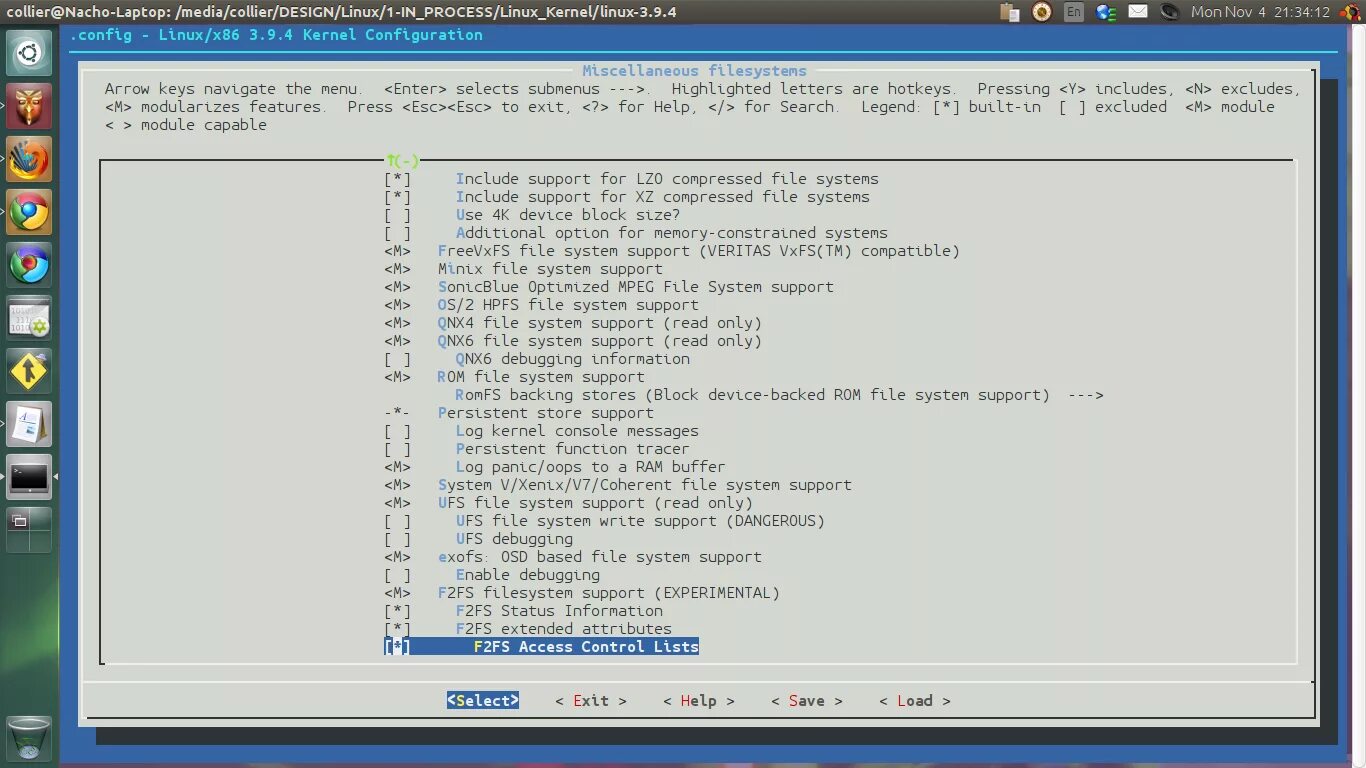Toggle highlighted F2FS Access Control Lists
This screenshot has width=1366, height=768.
(x=541, y=647)
